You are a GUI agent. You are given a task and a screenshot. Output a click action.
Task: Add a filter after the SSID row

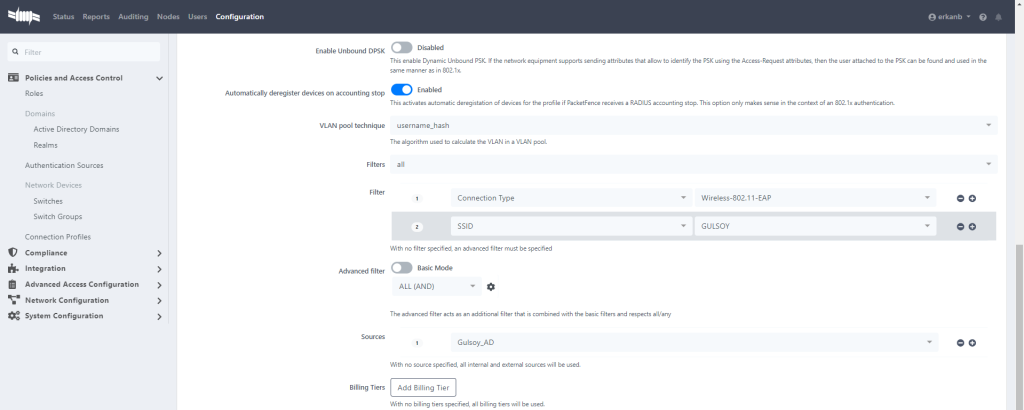[x=972, y=227]
